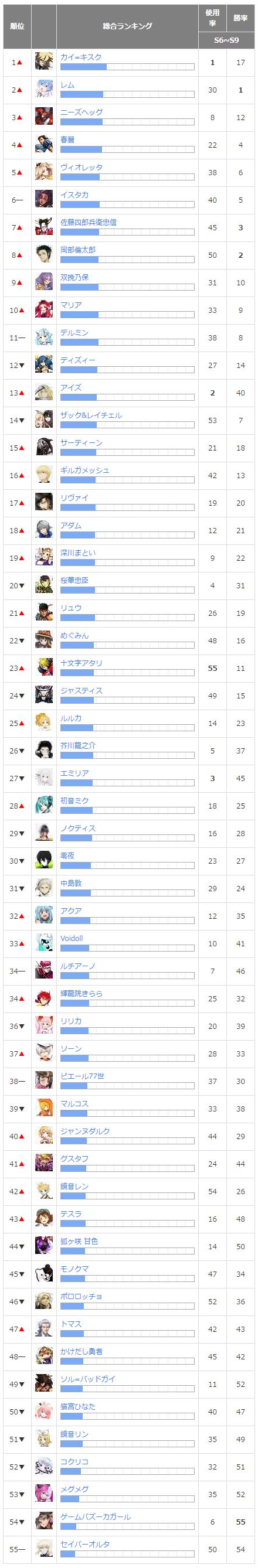This screenshot has width=258, height=1568.
Task: Sort by the 使用率 column header
Action: point(212,18)
